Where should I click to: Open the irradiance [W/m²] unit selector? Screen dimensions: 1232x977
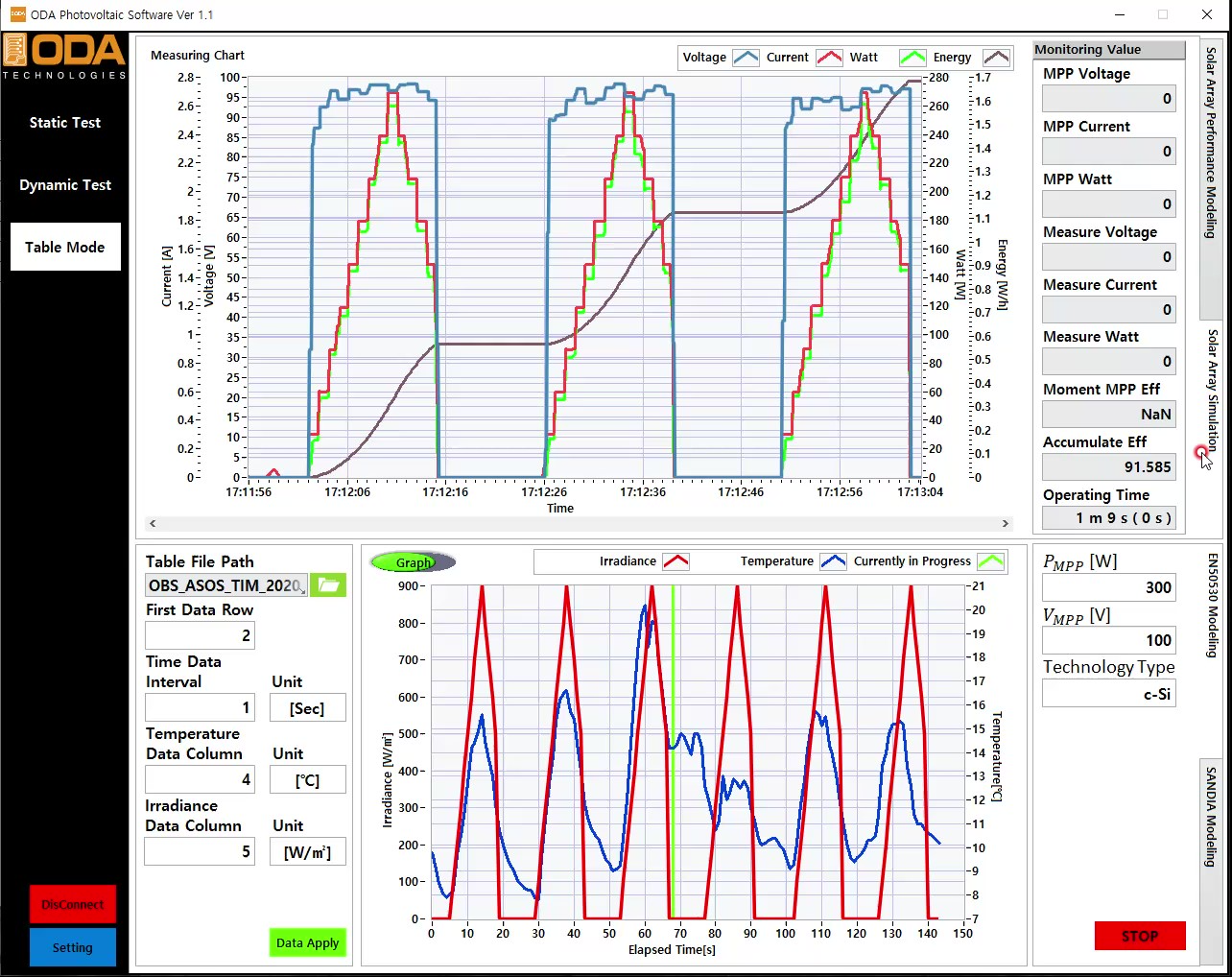[307, 852]
